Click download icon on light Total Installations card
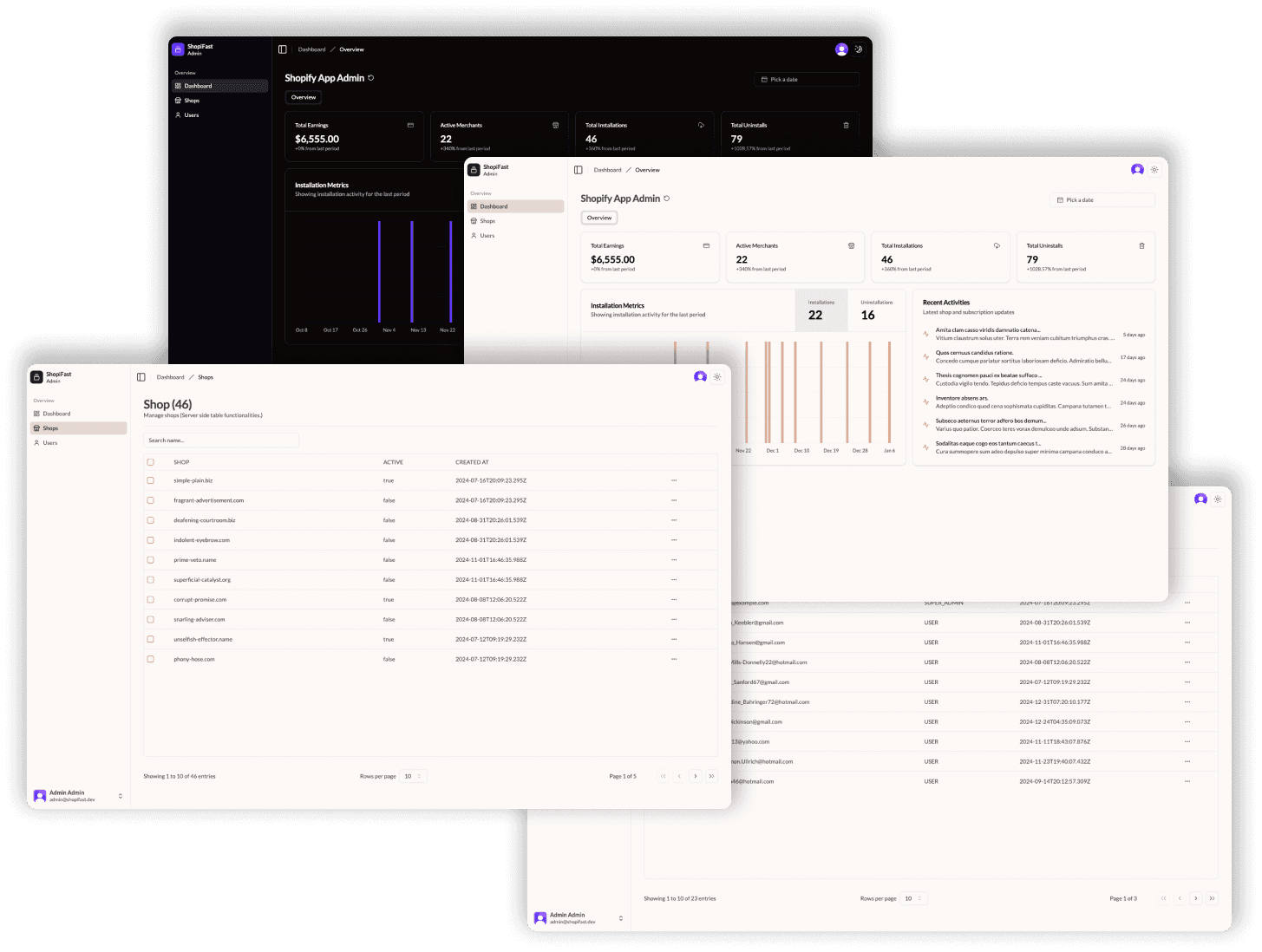 point(997,246)
